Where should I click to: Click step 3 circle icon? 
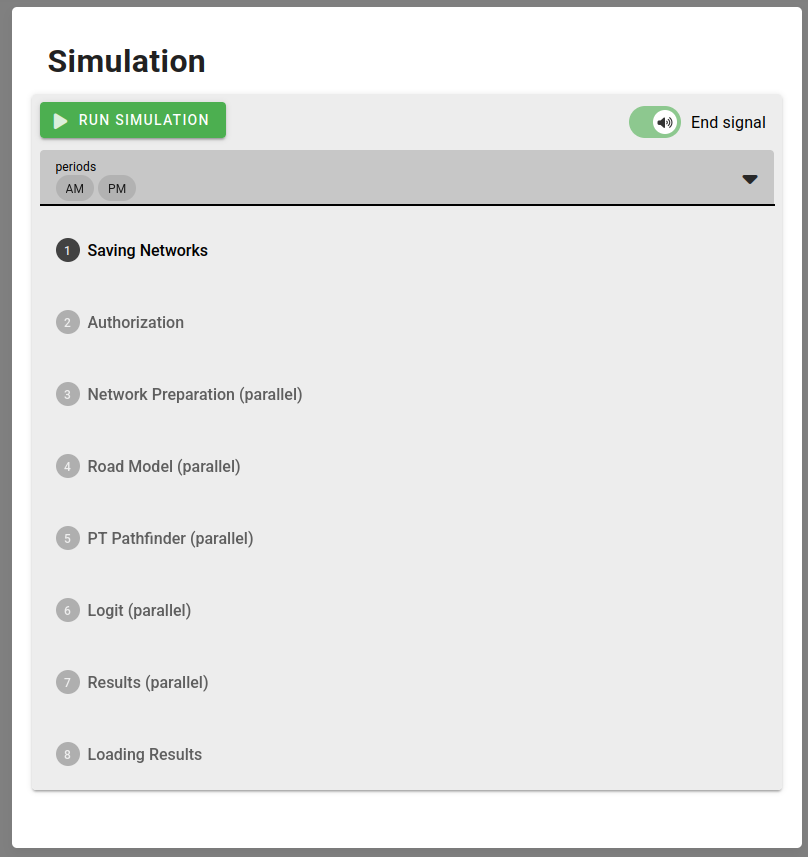coord(68,395)
